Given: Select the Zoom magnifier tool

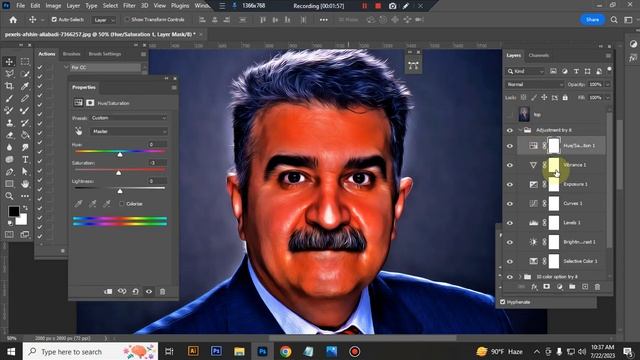Looking at the screenshot, I should click(x=9, y=196).
